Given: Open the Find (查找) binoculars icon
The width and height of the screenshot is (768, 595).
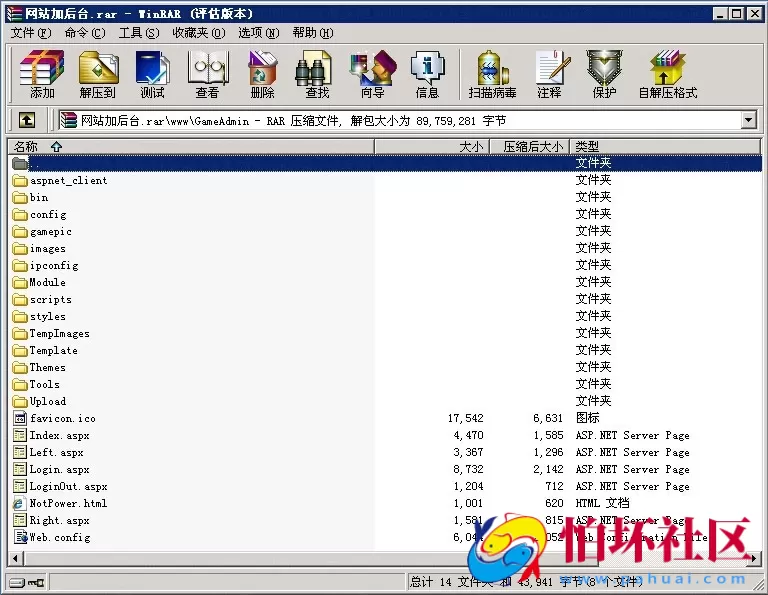Looking at the screenshot, I should [316, 73].
